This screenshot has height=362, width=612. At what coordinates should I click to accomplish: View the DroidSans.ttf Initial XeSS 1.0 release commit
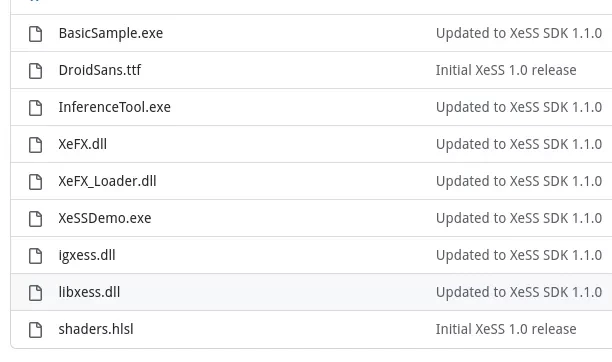click(506, 70)
